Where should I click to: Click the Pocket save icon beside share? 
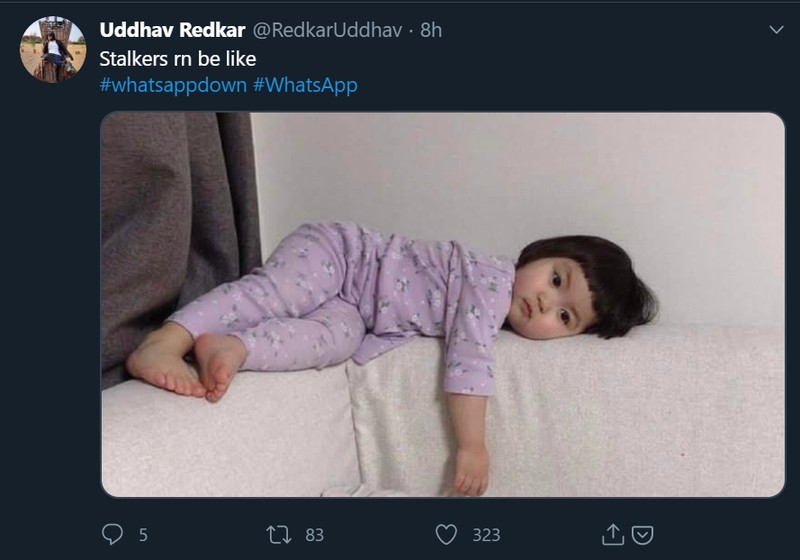pyautogui.click(x=642, y=535)
